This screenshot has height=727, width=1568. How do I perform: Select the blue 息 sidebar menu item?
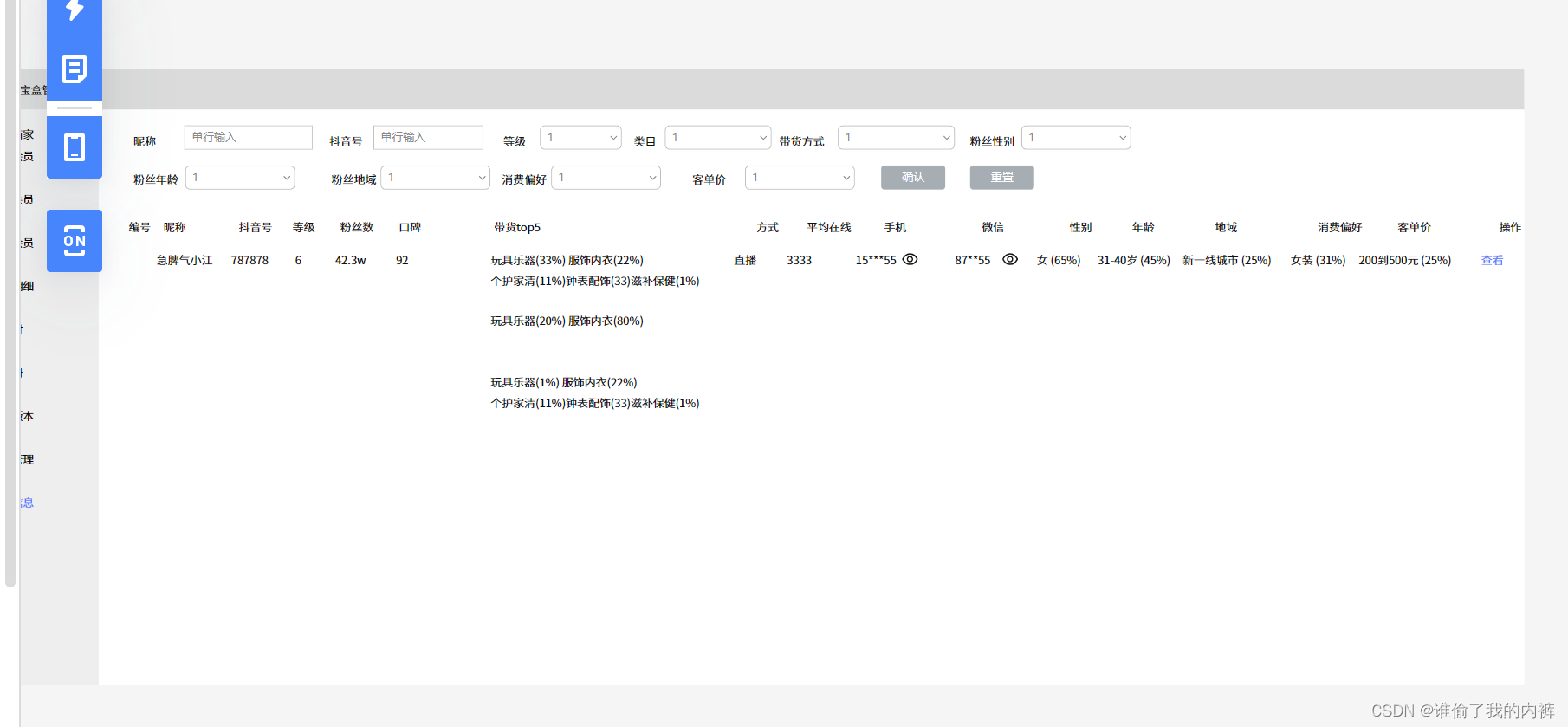(27, 503)
